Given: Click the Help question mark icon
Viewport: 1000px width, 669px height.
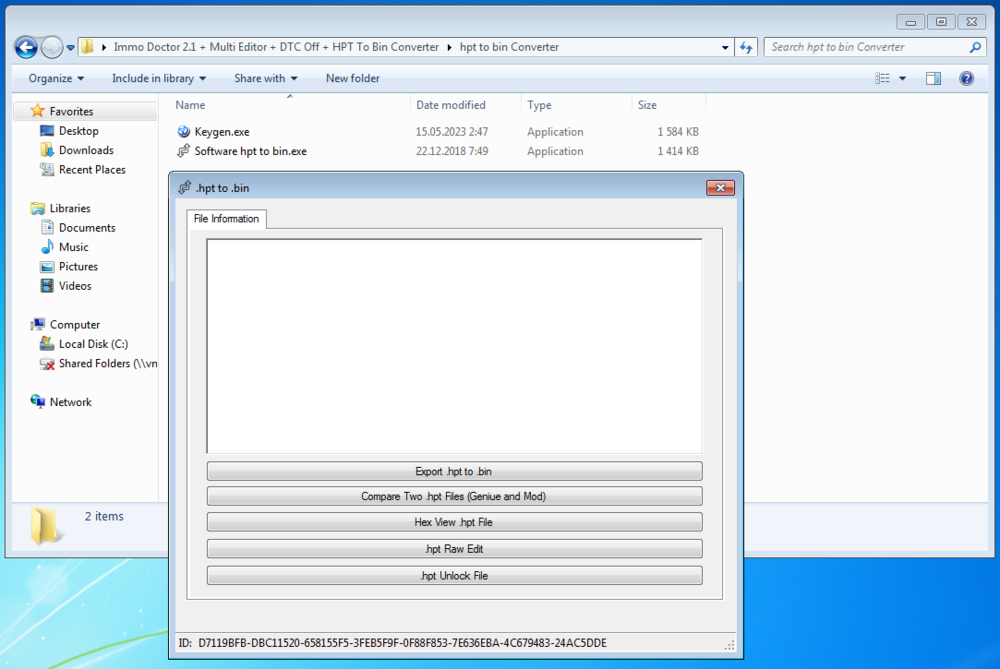Looking at the screenshot, I should [x=966, y=78].
